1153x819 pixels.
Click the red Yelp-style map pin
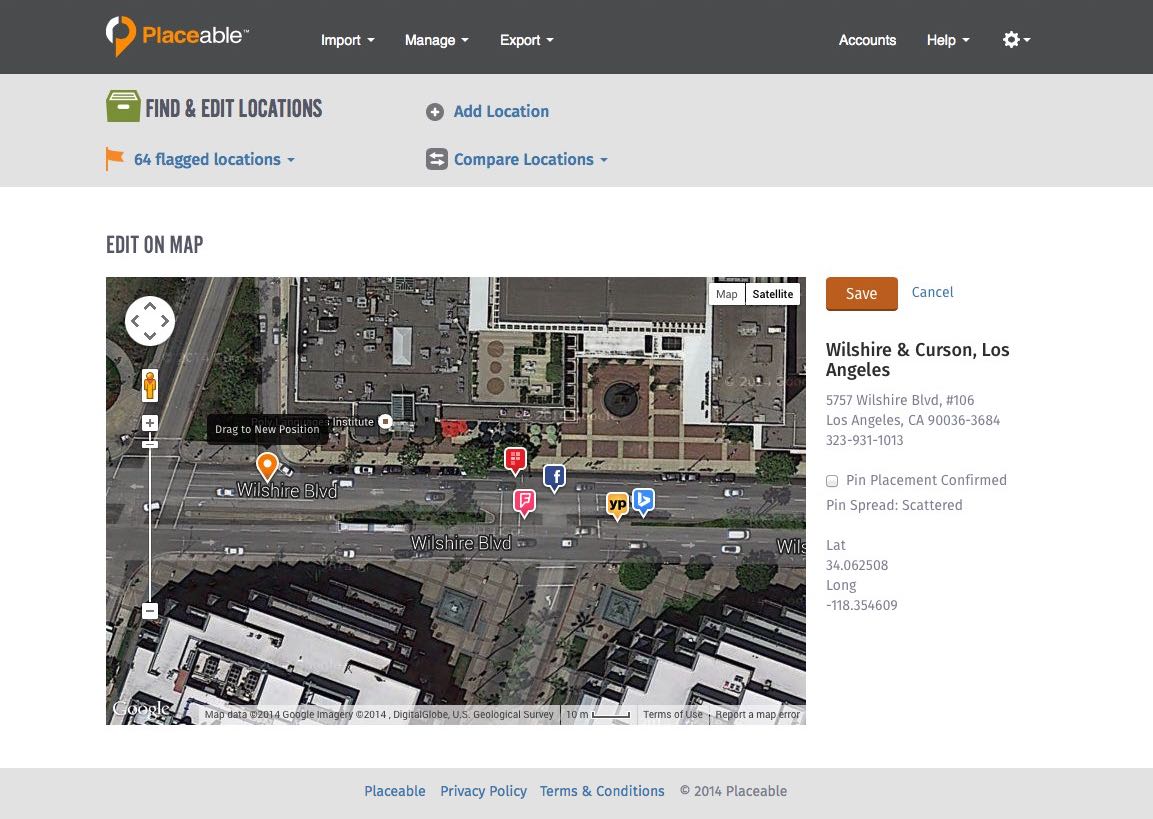tap(515, 459)
